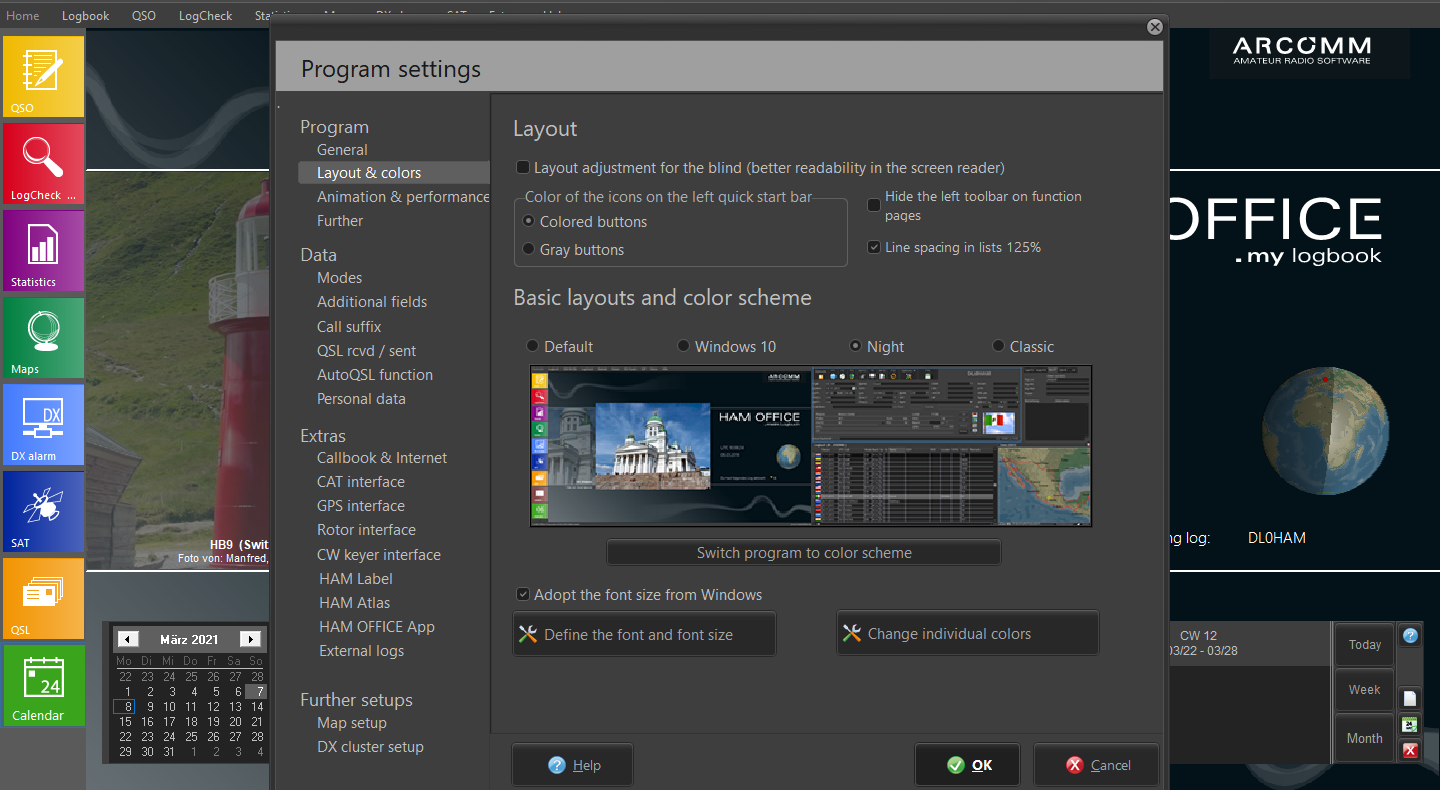The width and height of the screenshot is (1440, 790).
Task: Open the QSO menu in menu bar
Action: (144, 15)
